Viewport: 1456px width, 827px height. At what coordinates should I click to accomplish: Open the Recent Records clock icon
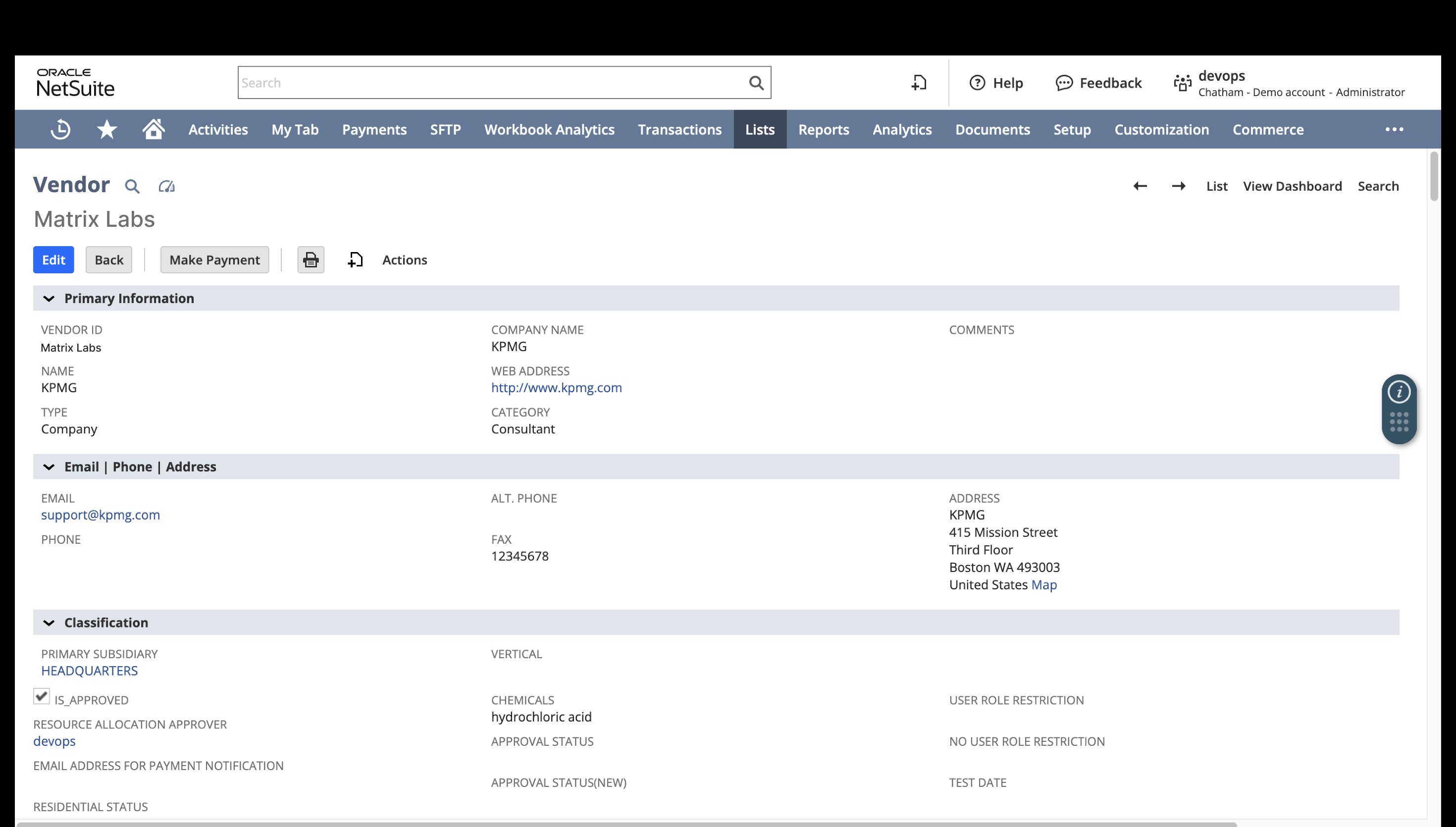tap(60, 130)
